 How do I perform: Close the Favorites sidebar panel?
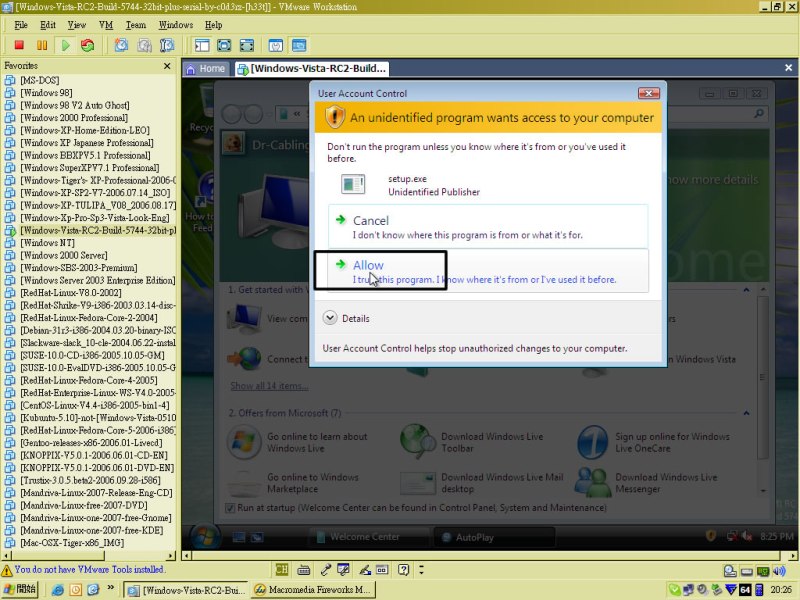(167, 66)
